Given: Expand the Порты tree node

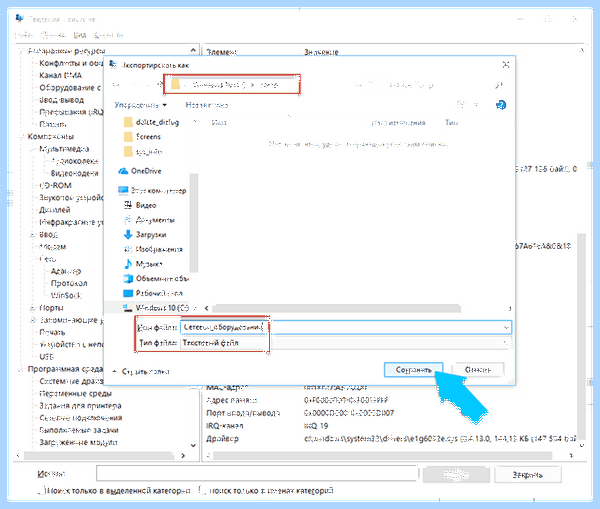Looking at the screenshot, I should (x=33, y=308).
